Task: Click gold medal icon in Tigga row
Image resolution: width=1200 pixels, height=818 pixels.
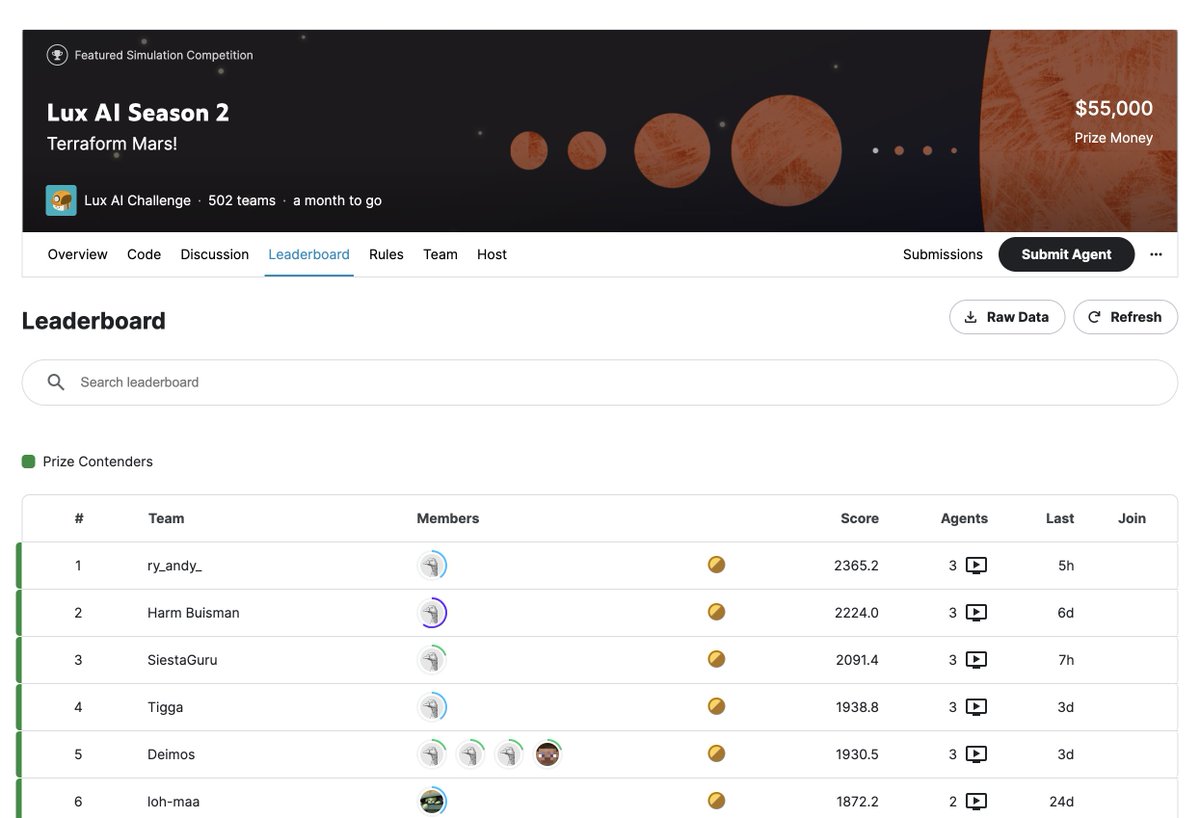Action: (x=716, y=706)
